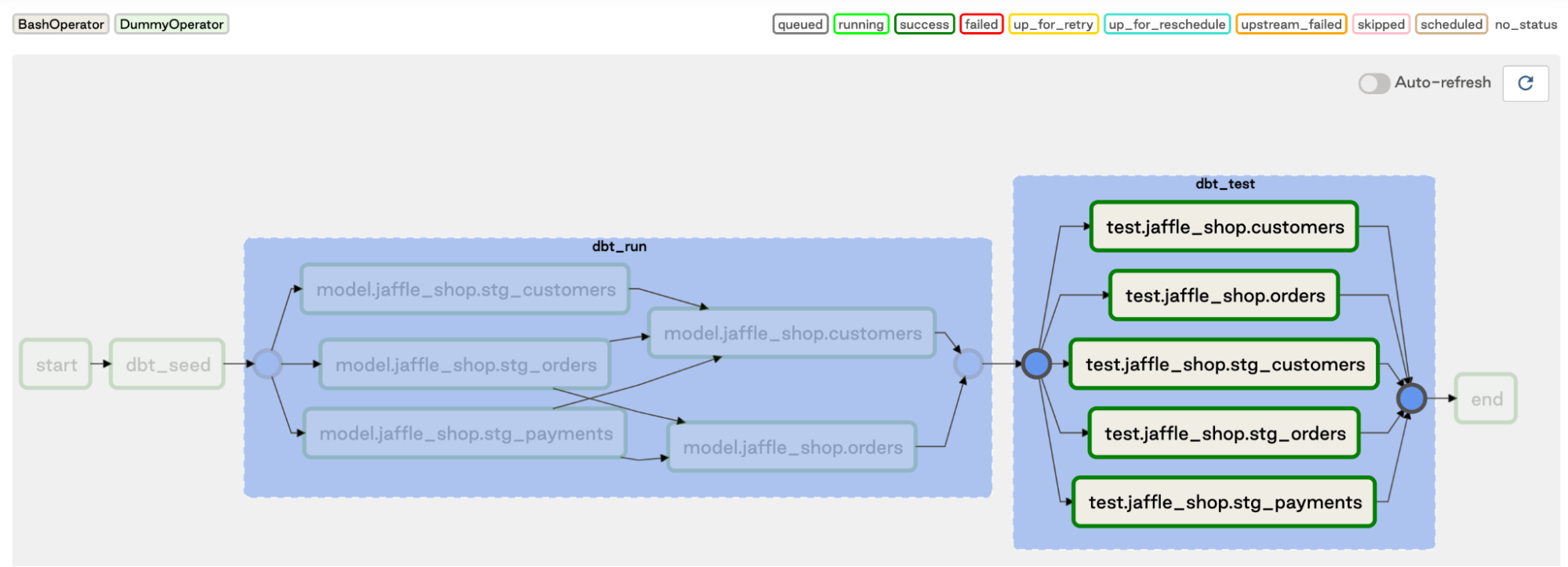Click the dbt_run upstream join circle node
Screen dimensions: 1568x567
pos(267,364)
